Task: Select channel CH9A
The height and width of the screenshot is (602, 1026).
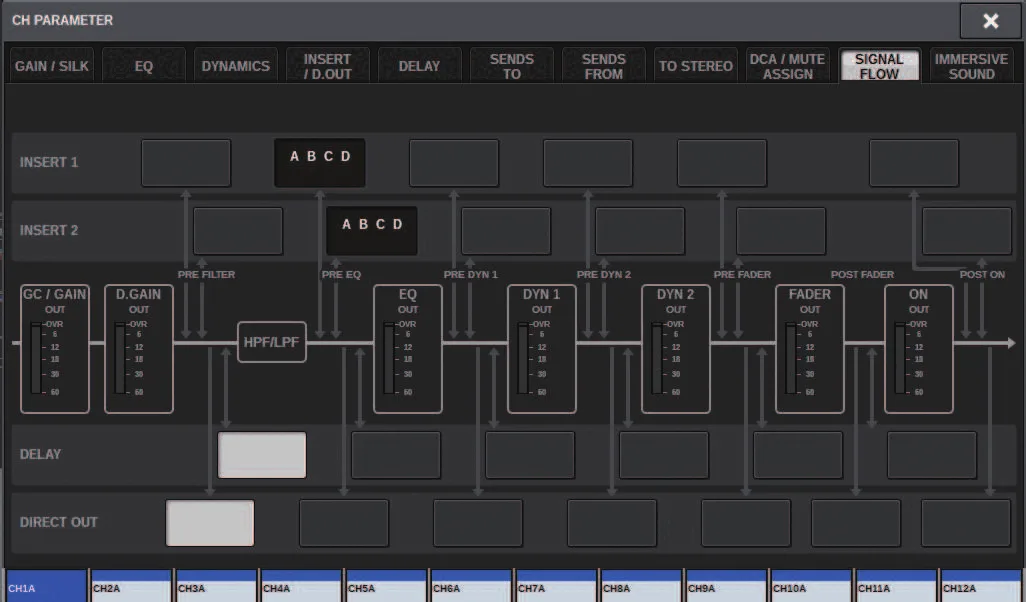Action: click(726, 586)
